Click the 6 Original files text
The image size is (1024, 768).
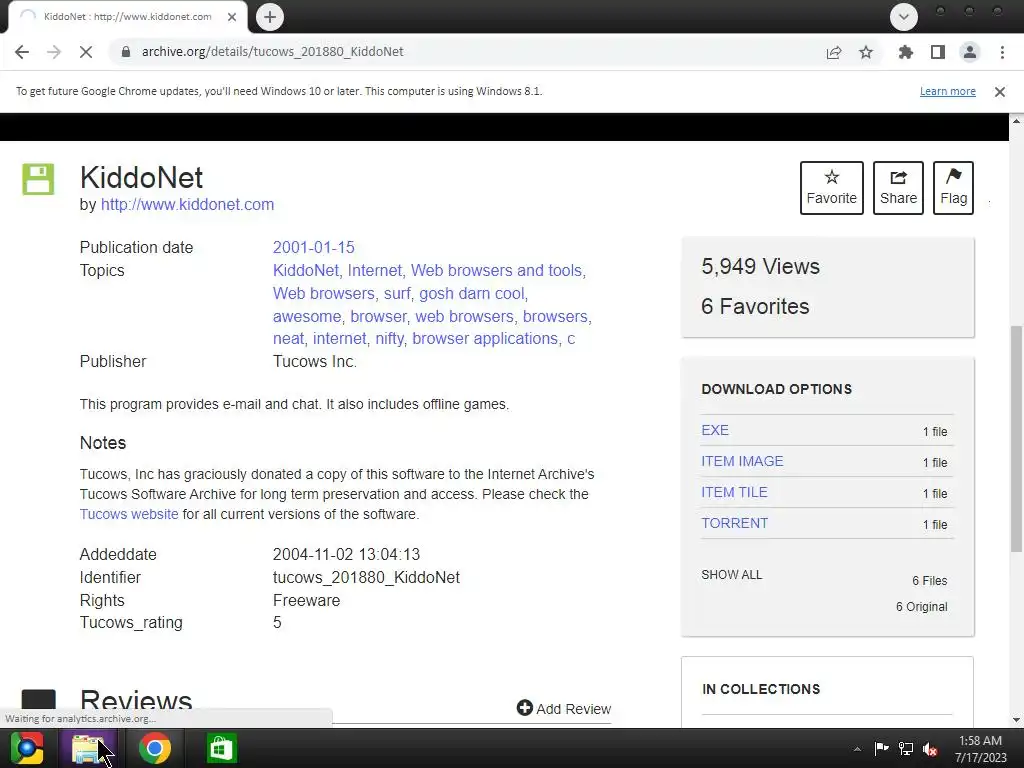pyautogui.click(x=921, y=607)
